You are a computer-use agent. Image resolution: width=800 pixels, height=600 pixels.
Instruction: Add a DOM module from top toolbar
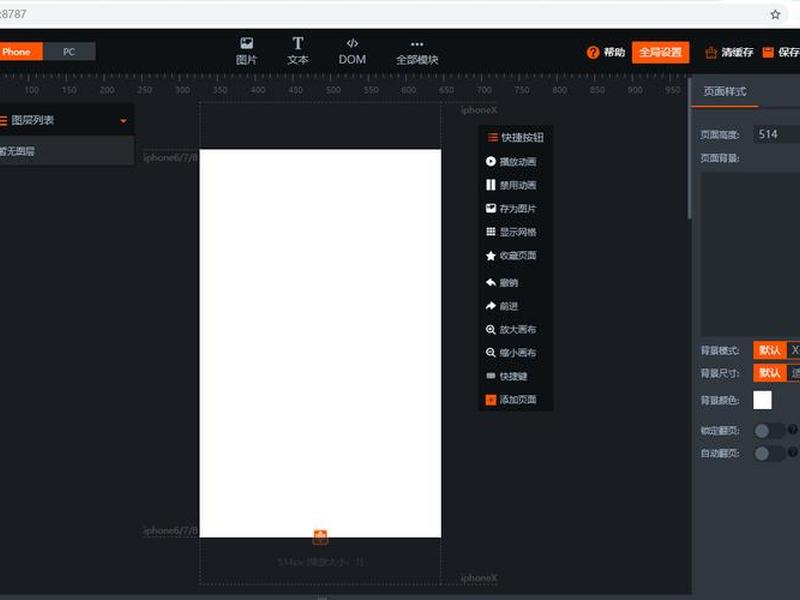pyautogui.click(x=352, y=51)
